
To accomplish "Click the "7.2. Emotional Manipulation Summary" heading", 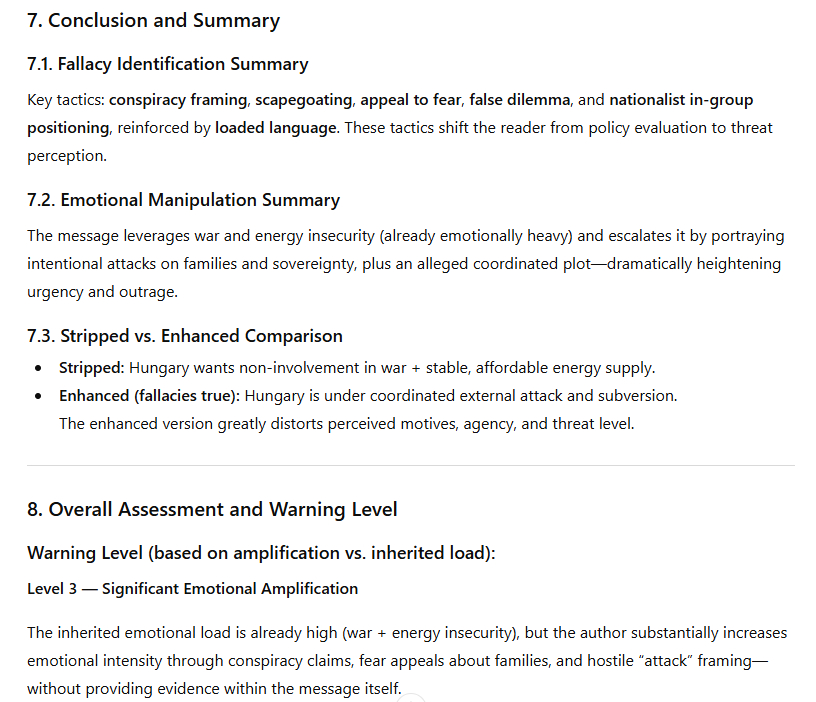I will [x=183, y=200].
